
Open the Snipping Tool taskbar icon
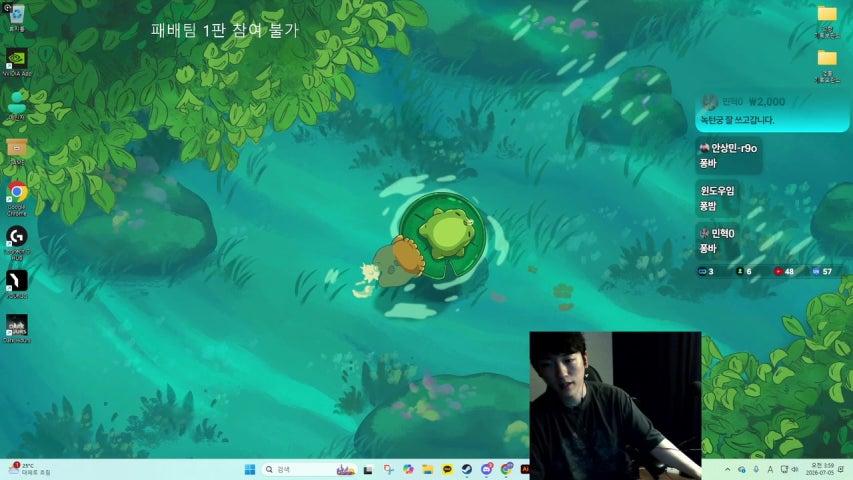pos(388,469)
